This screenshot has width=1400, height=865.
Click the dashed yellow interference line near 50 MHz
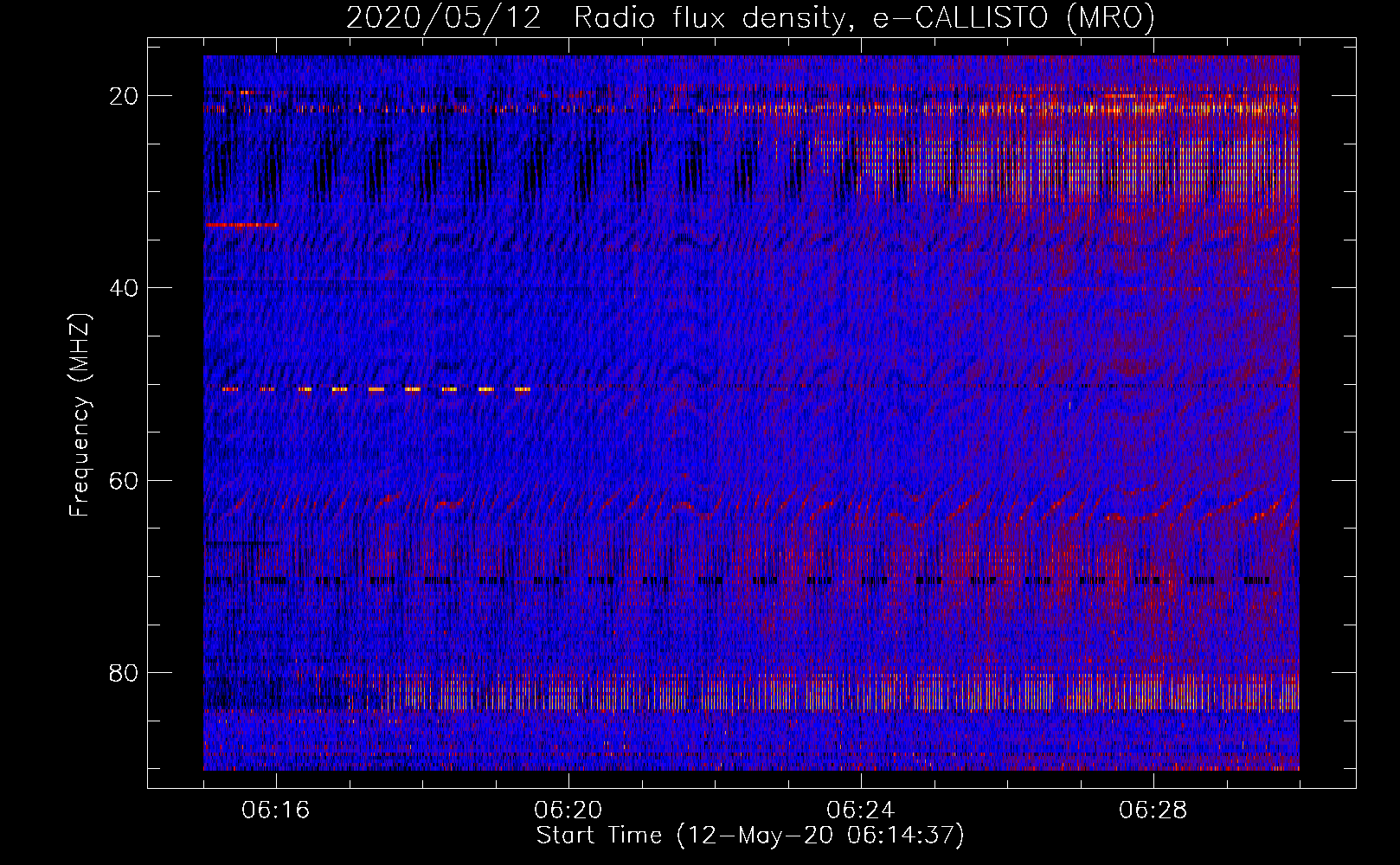tap(376, 389)
